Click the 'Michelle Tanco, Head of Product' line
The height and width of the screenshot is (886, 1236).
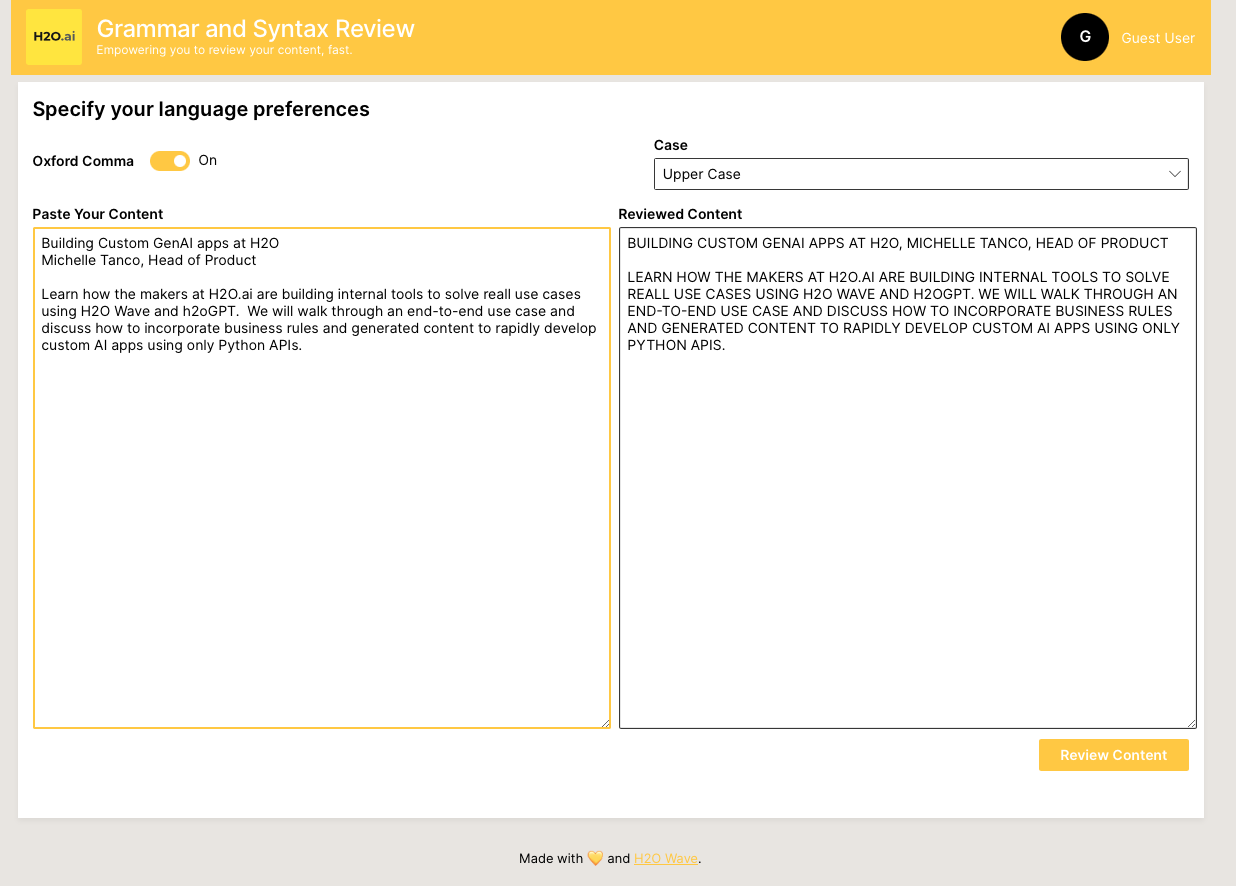(149, 260)
